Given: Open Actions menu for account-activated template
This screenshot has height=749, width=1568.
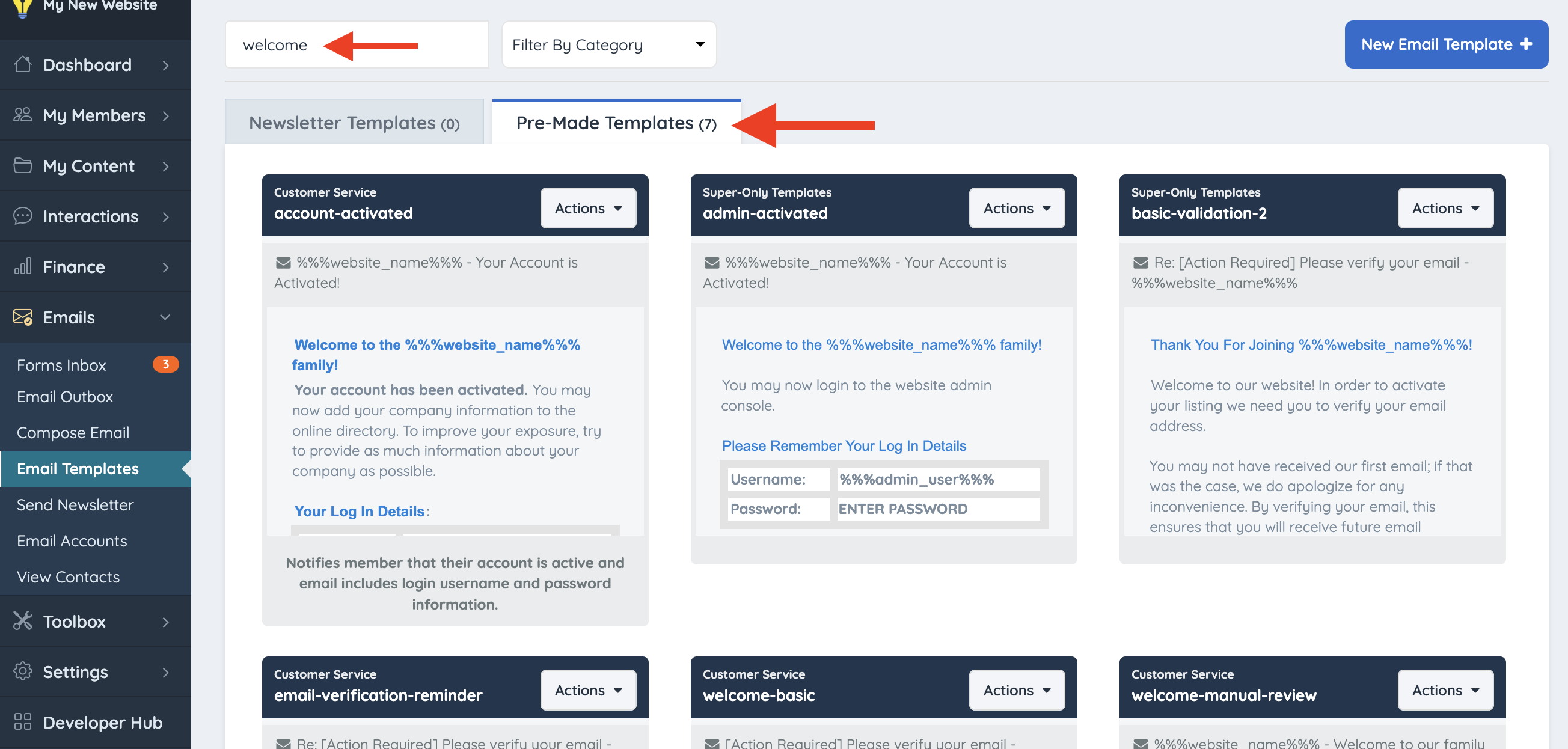Looking at the screenshot, I should tap(587, 209).
